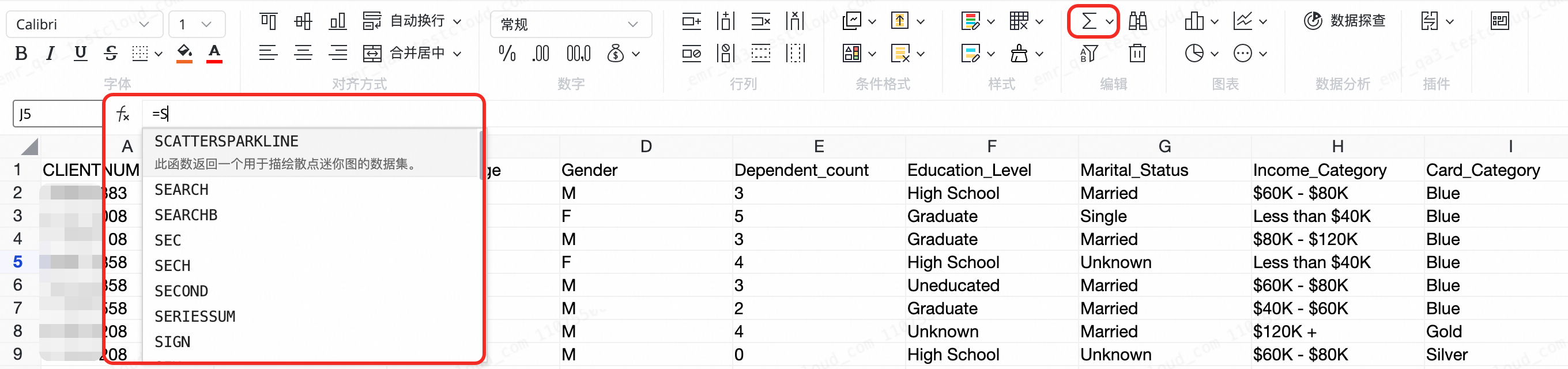
Task: Open find and replace binoculars
Action: (x=1137, y=22)
